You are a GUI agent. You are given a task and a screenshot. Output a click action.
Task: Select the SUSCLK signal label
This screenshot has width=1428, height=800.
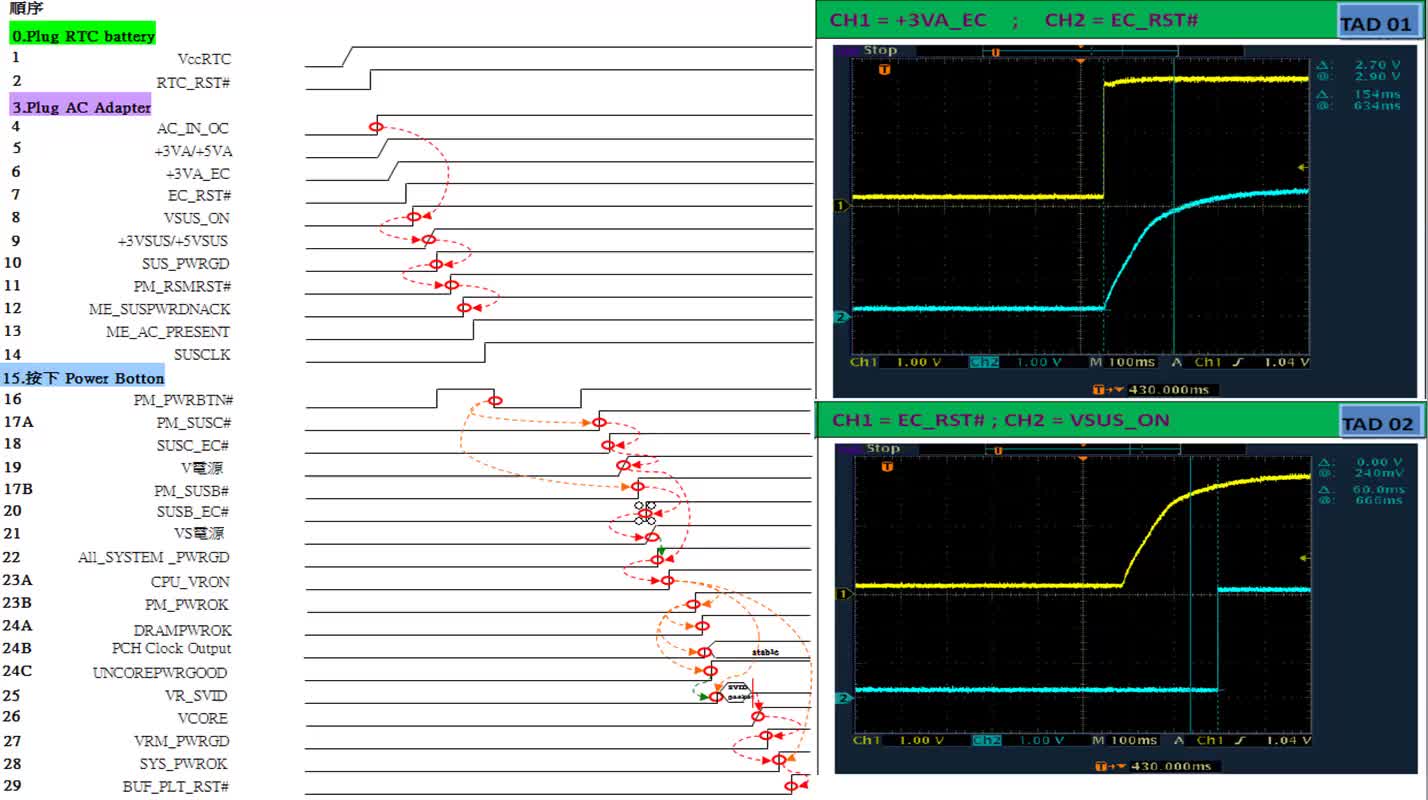click(201, 354)
